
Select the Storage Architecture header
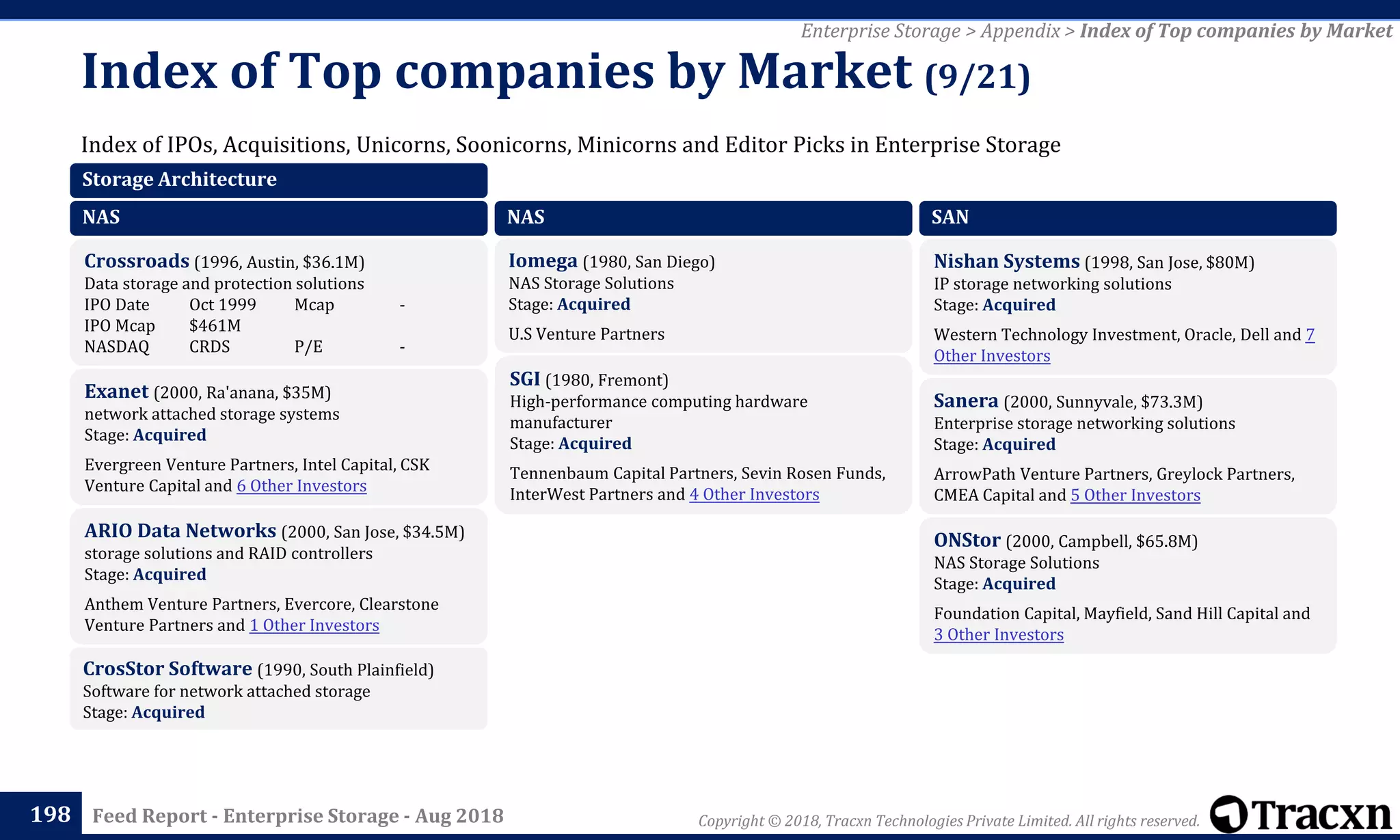tap(279, 180)
